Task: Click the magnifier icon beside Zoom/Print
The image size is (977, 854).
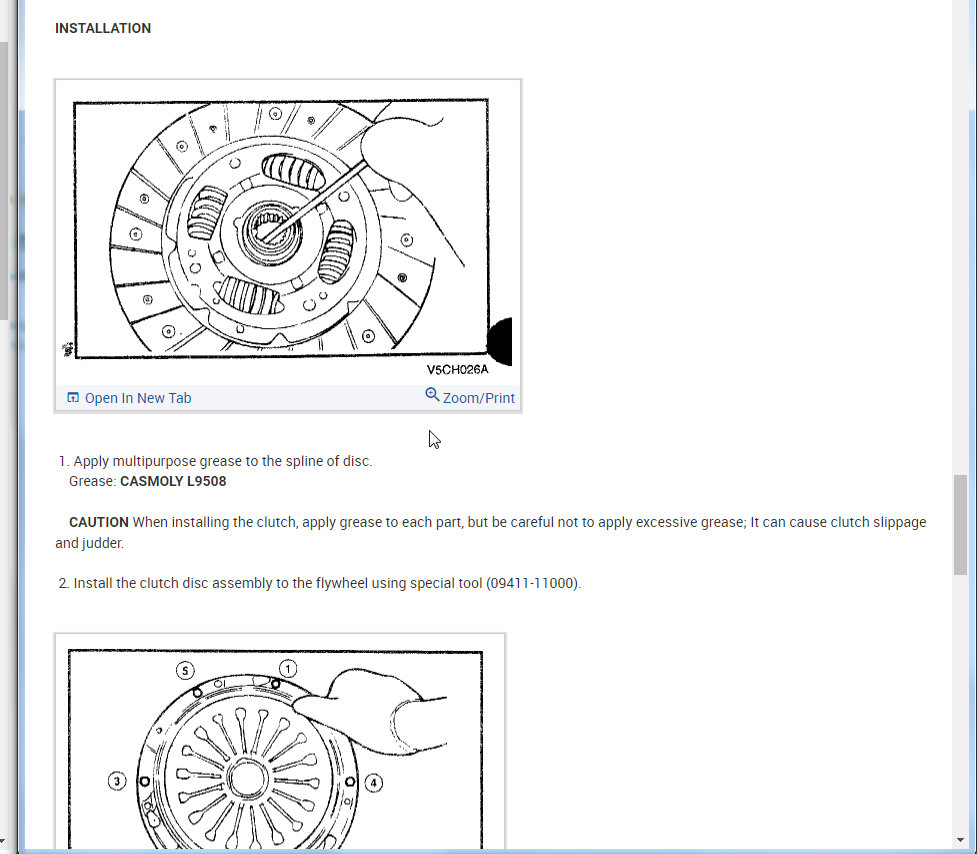Action: point(432,395)
